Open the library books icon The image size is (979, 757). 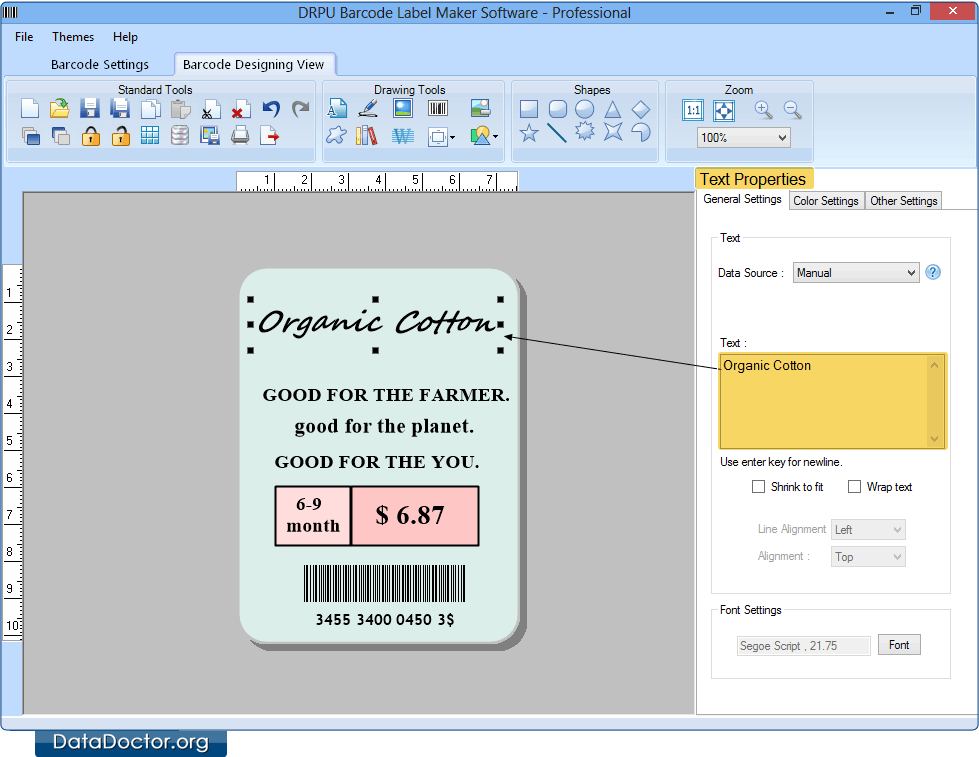(367, 135)
